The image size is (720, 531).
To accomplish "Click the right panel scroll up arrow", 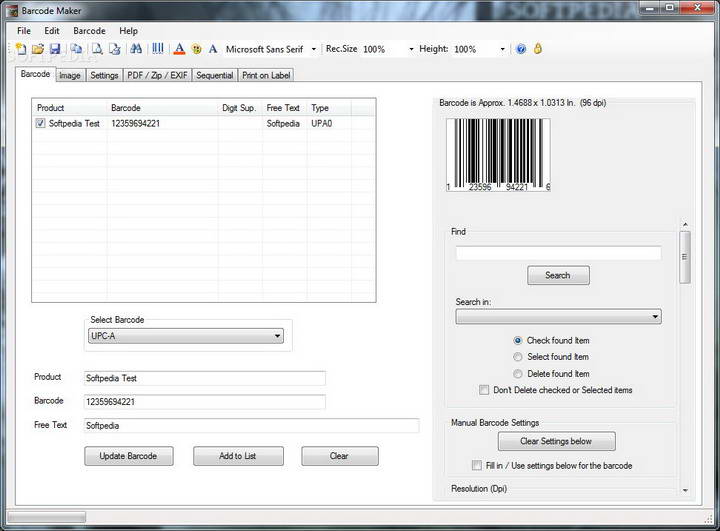I will tap(685, 225).
